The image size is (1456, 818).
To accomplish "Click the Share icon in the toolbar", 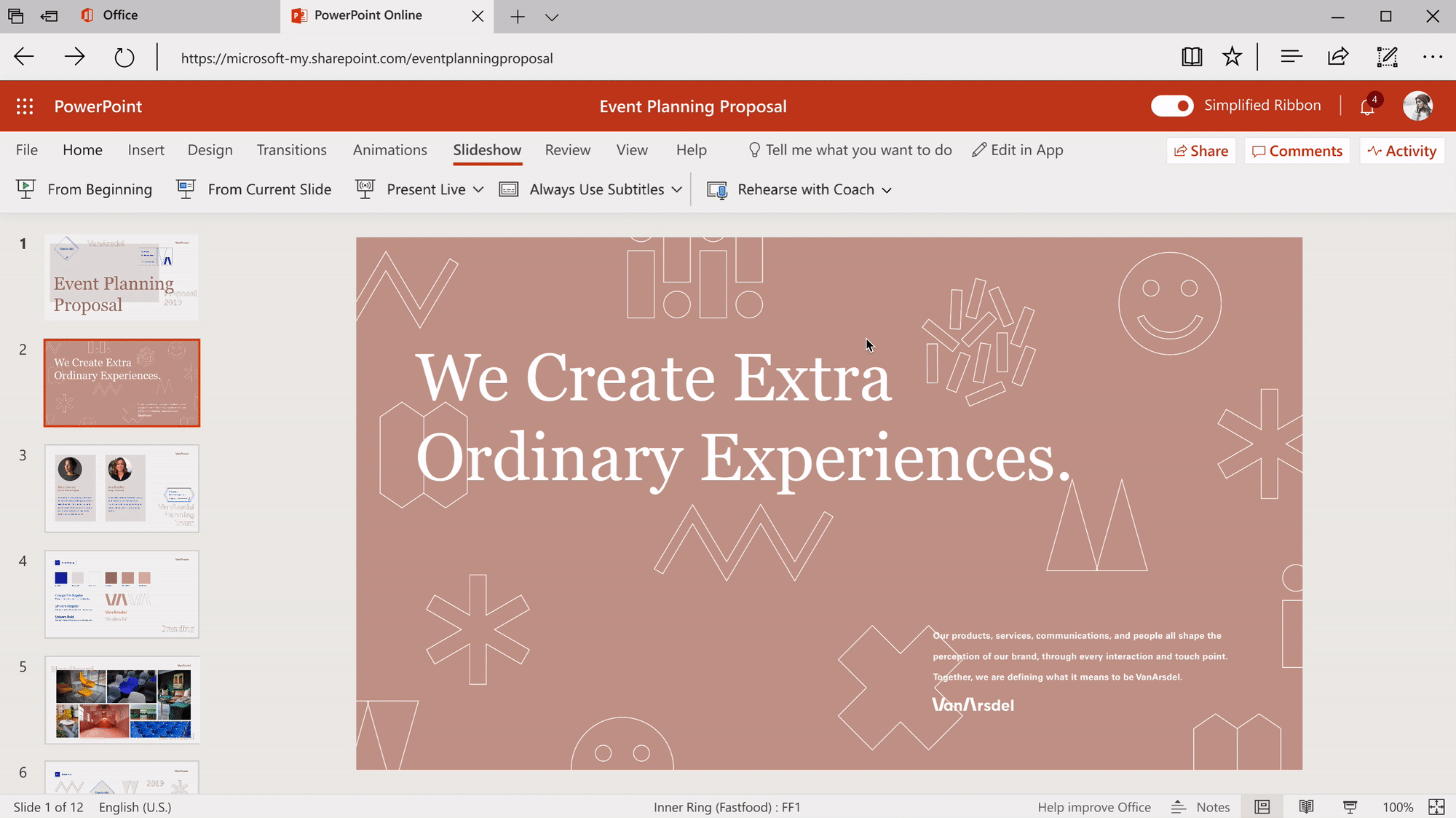I will click(1201, 150).
